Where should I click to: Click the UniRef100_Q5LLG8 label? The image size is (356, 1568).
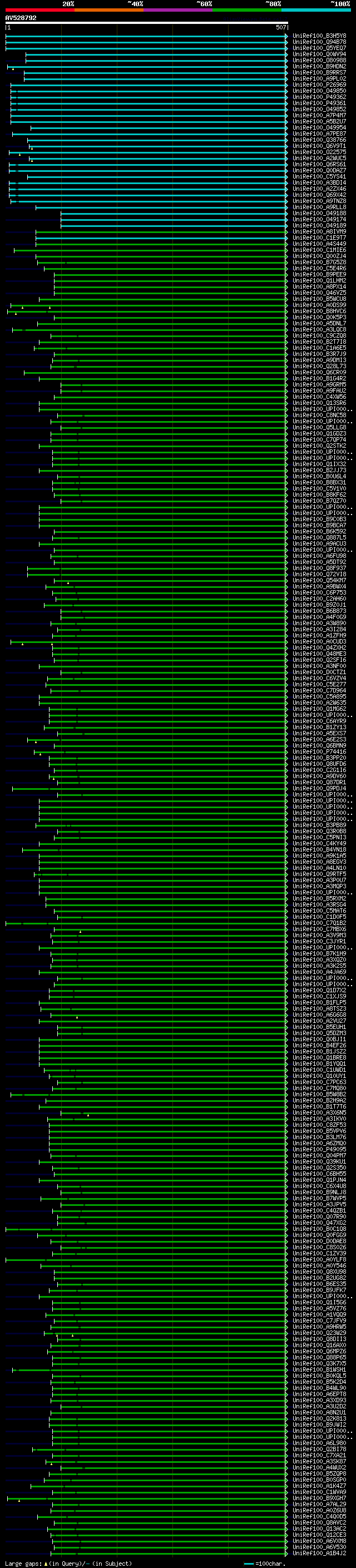tap(319, 427)
